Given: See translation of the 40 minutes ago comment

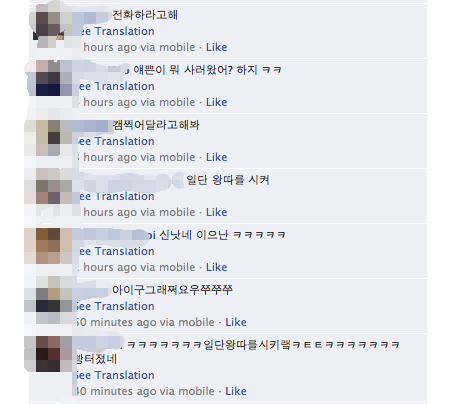Looking at the screenshot, I should tap(114, 375).
